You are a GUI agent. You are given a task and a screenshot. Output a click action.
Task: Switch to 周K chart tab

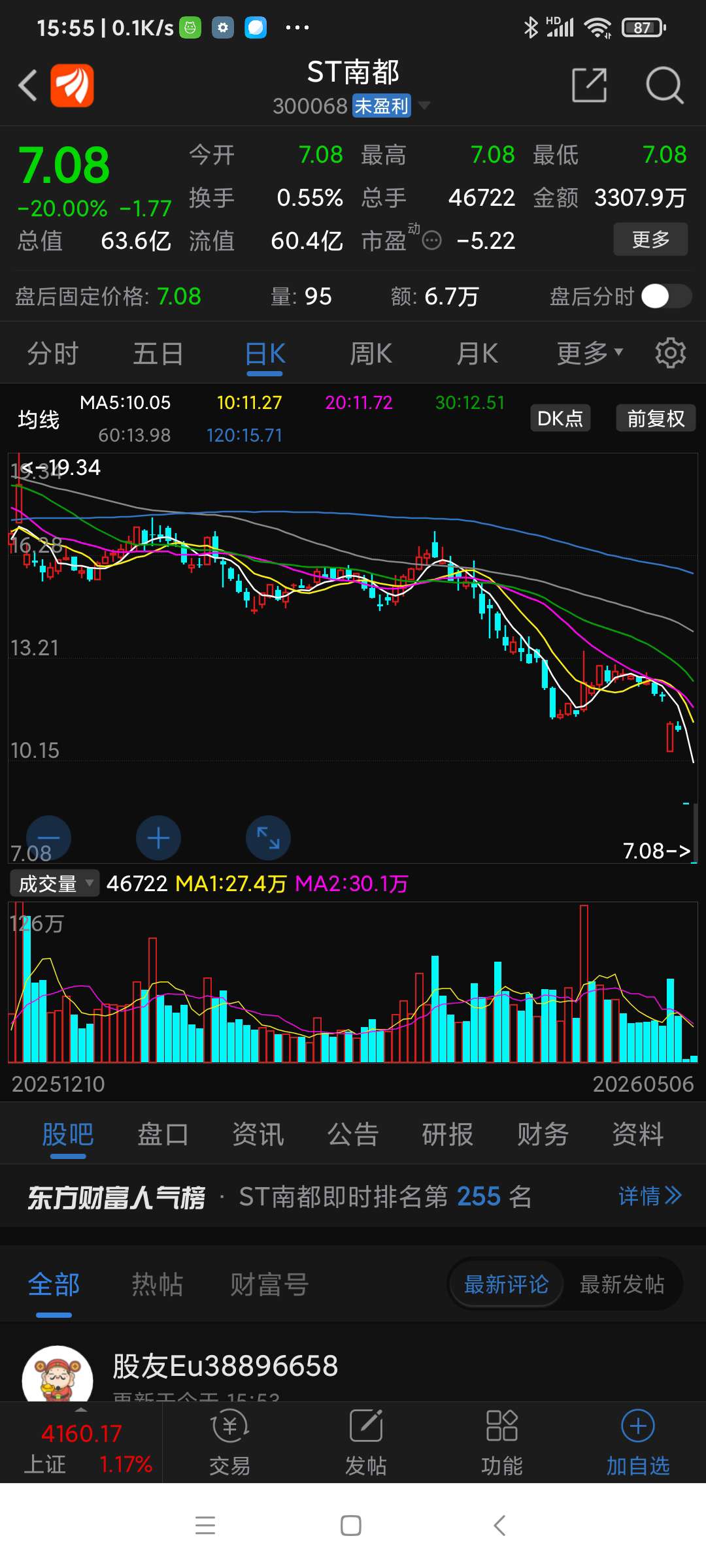coord(371,353)
